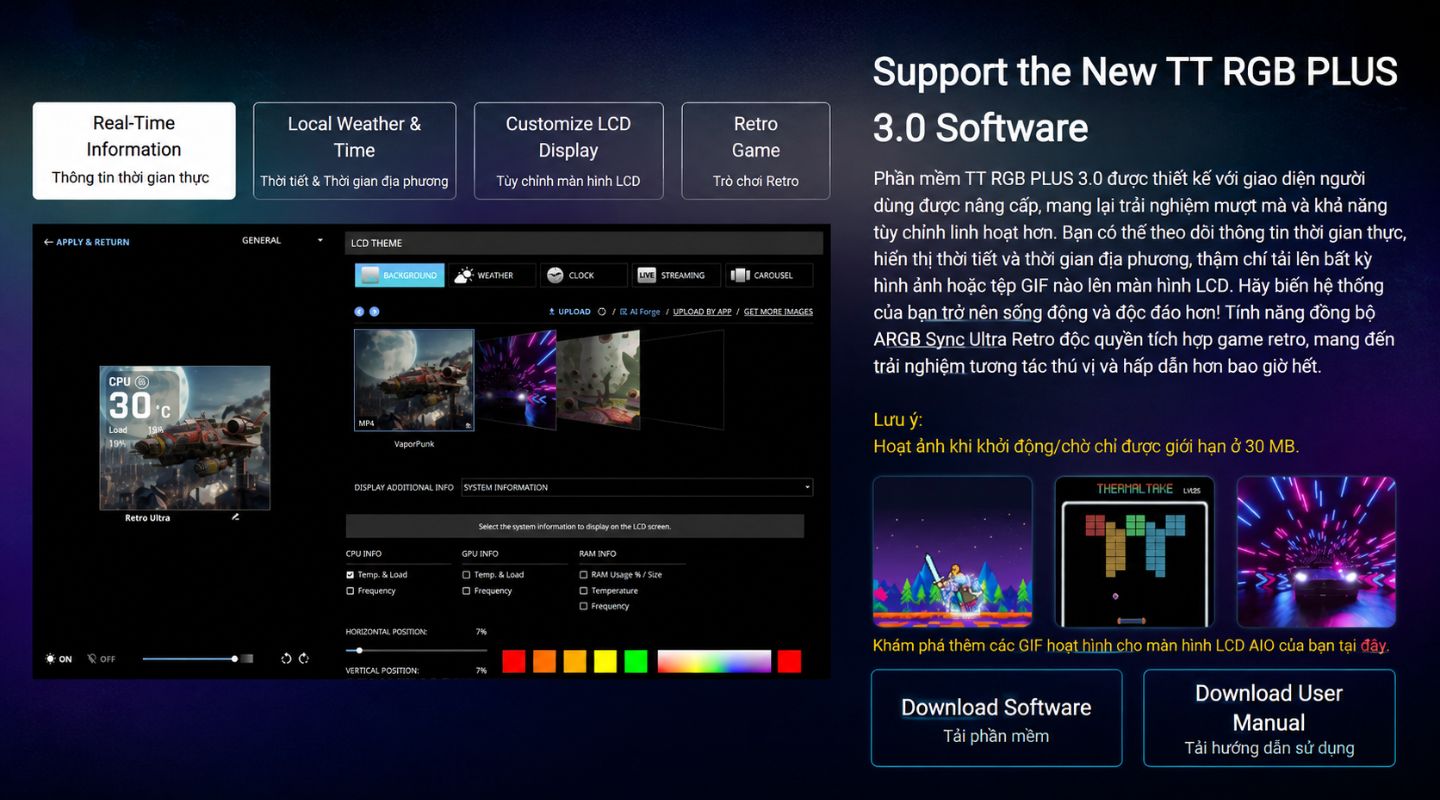
Task: Click the HORIZONTAL POSITION 7% value
Action: tap(481, 632)
